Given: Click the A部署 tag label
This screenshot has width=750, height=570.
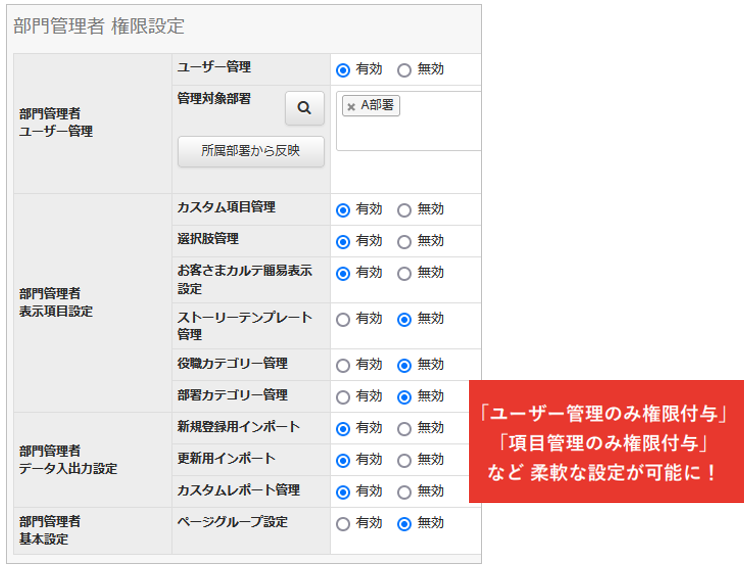Looking at the screenshot, I should [x=377, y=105].
